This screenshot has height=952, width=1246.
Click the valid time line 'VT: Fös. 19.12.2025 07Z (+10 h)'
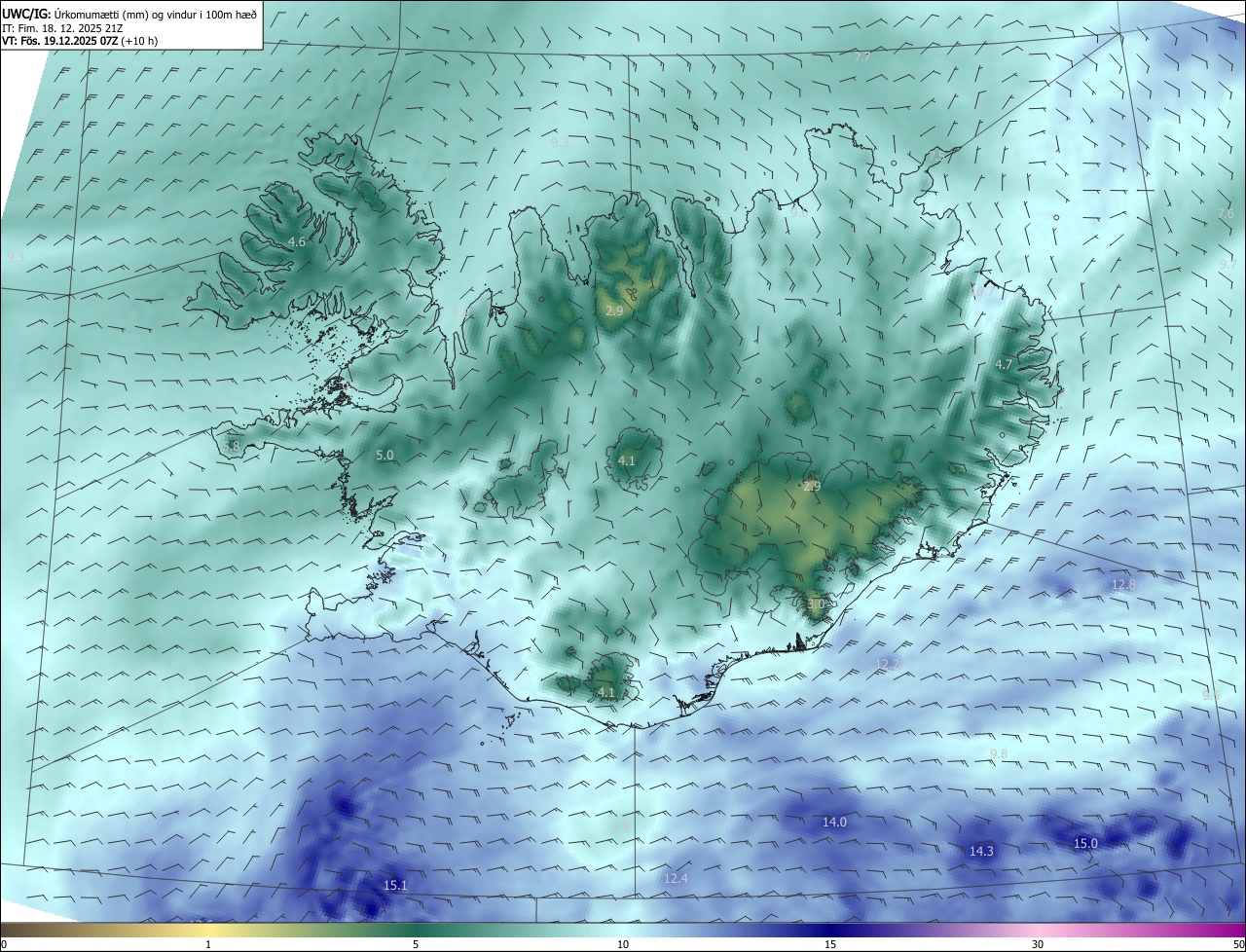tap(79, 41)
